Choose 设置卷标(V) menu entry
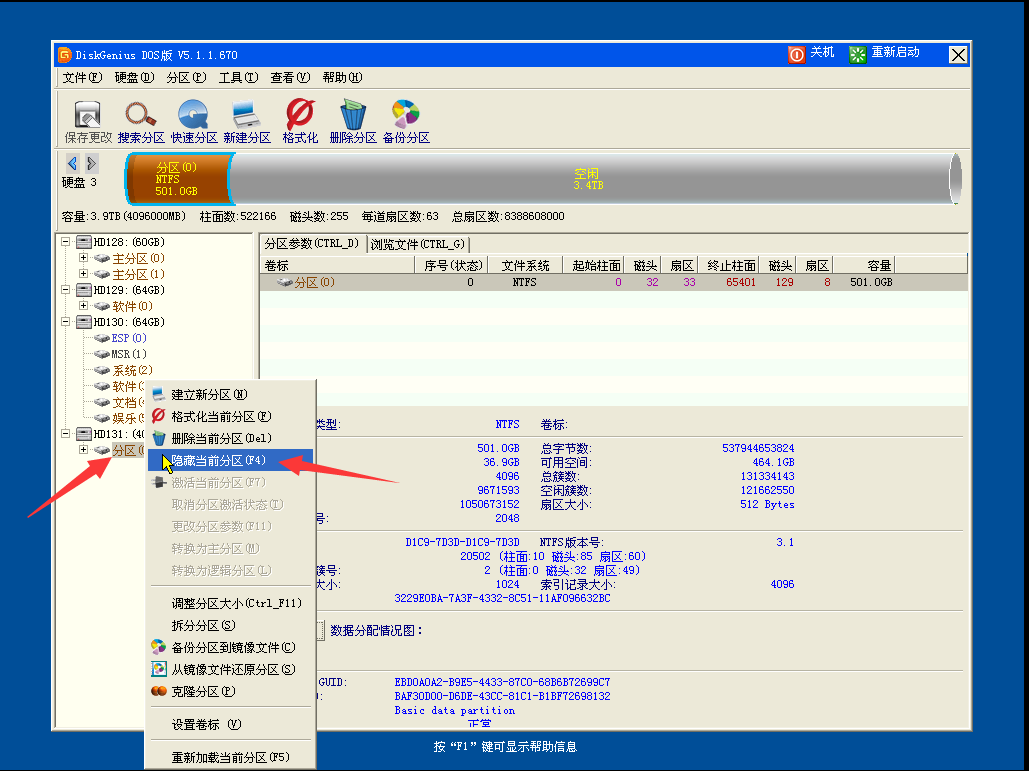The image size is (1029, 771). coord(230,724)
